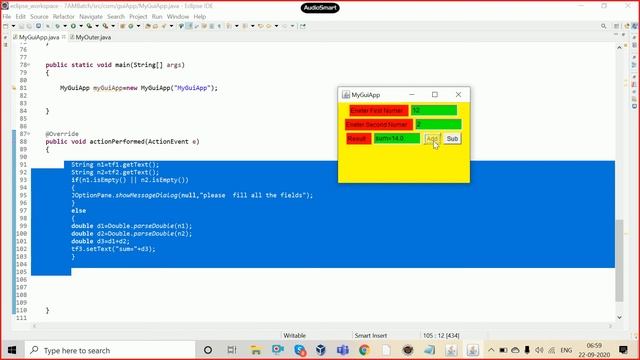Click the red Enter Second Number label
Screen dimensions: 640x360
tap(379, 124)
